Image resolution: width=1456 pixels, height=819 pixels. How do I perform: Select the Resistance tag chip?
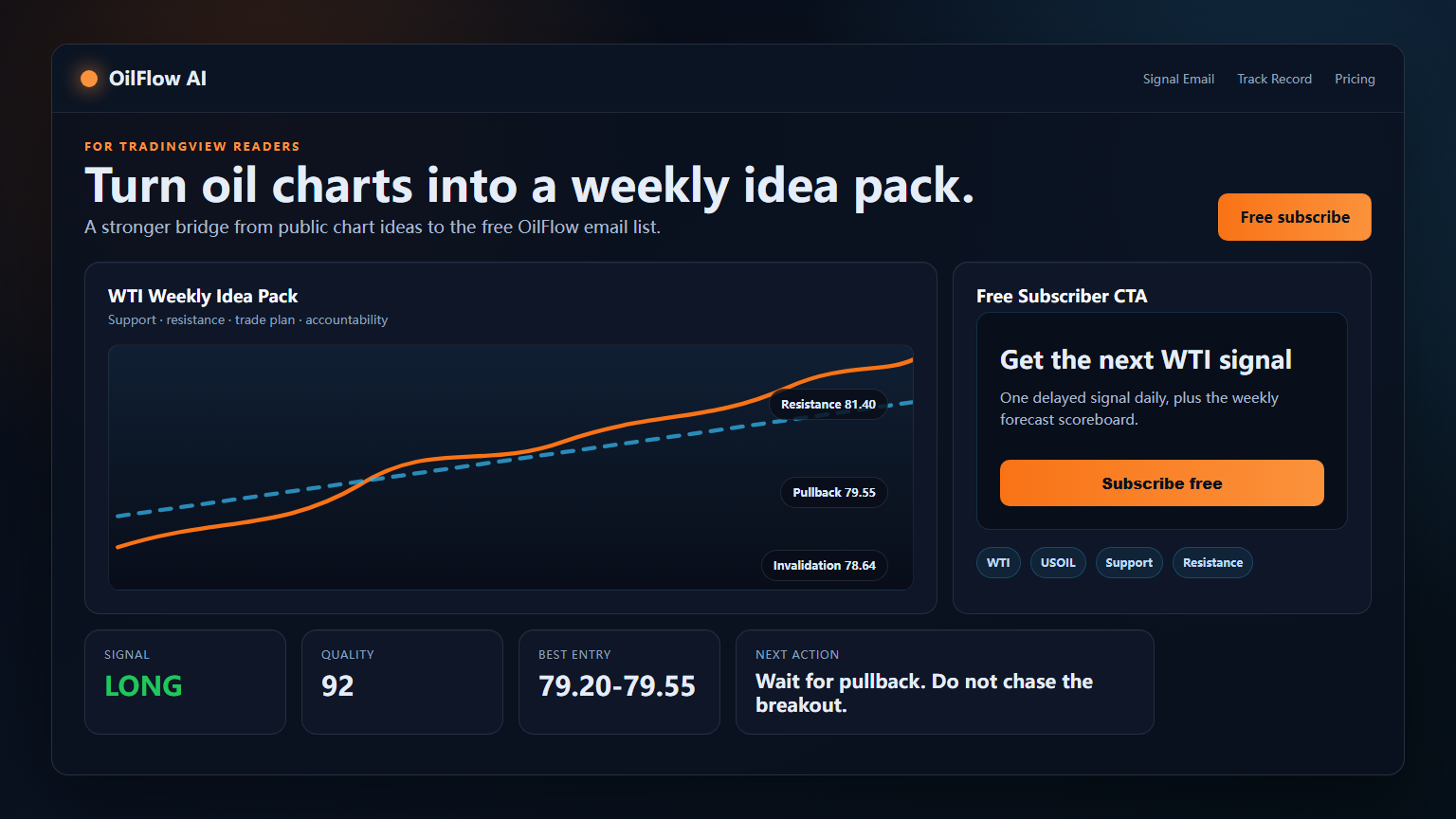pyautogui.click(x=1212, y=562)
